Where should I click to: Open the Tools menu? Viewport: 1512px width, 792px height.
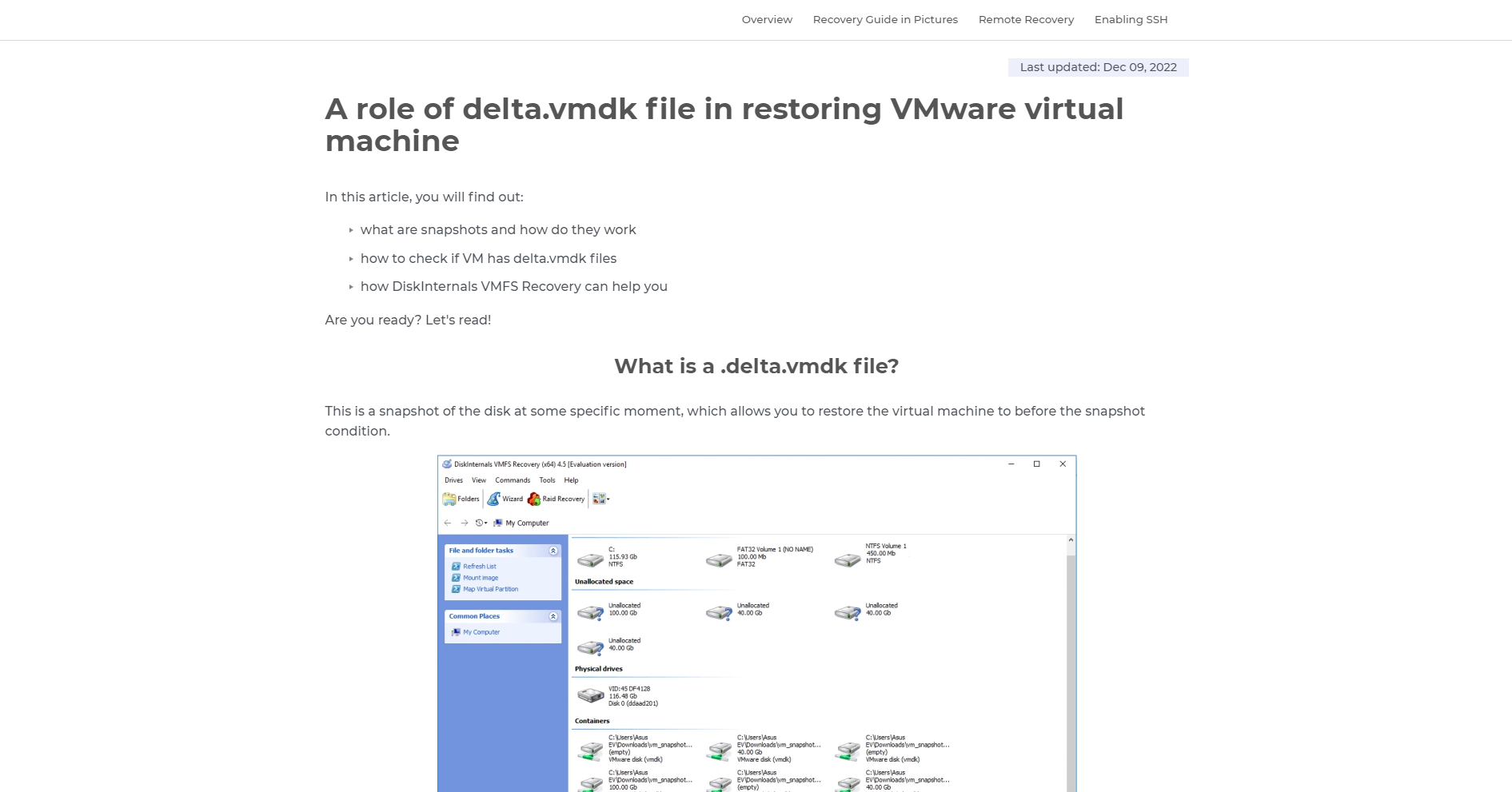point(547,480)
